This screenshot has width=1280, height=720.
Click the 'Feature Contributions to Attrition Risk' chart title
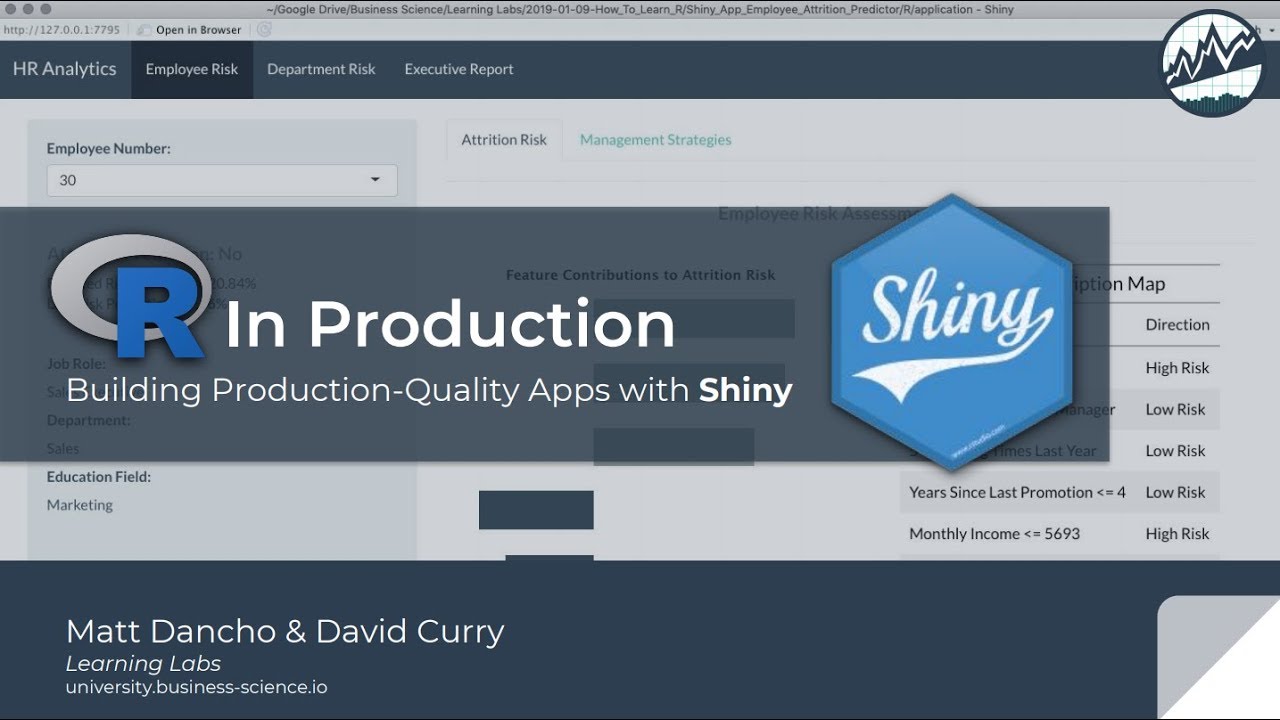[x=640, y=275]
